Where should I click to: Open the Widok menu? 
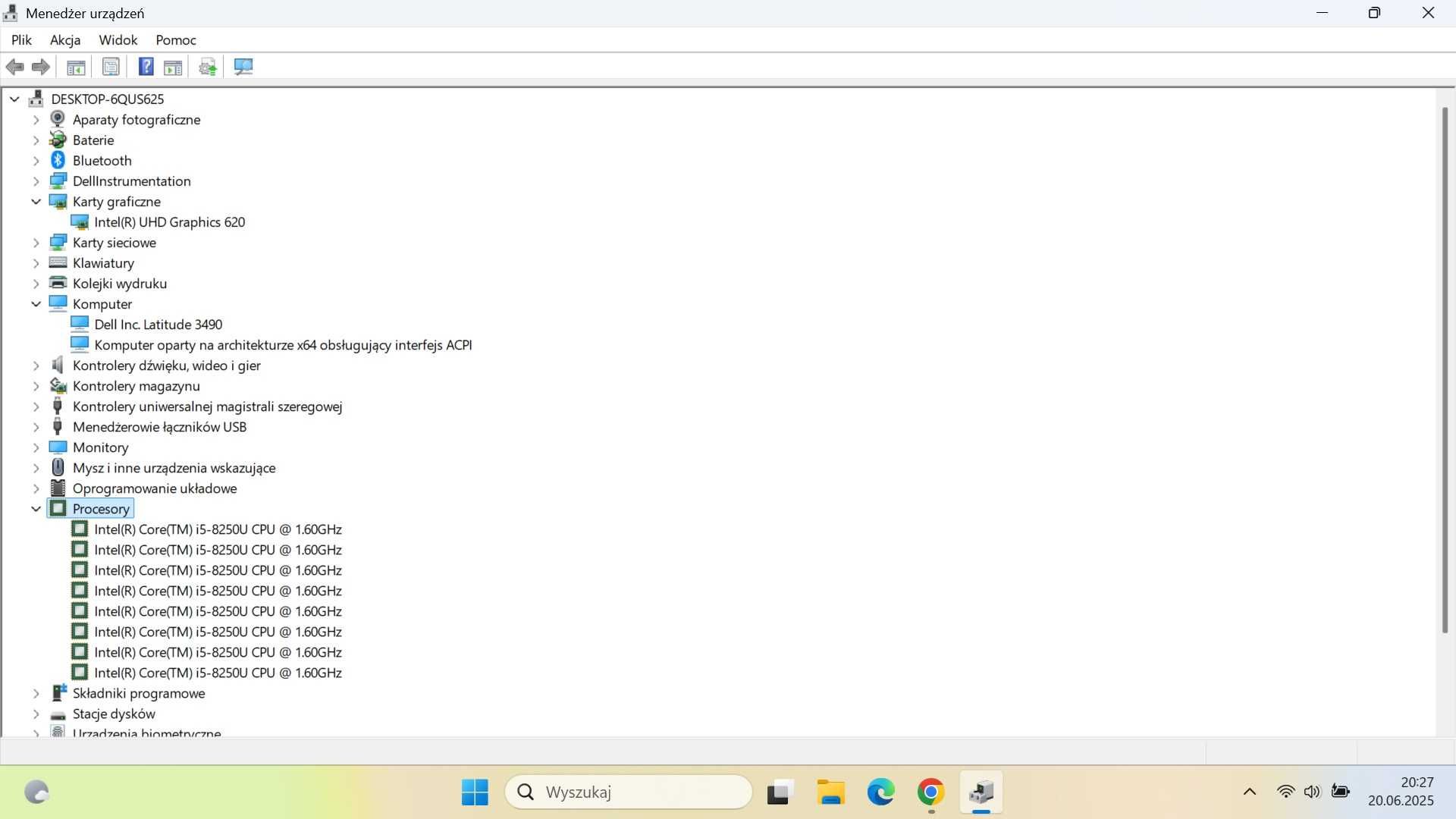point(118,39)
